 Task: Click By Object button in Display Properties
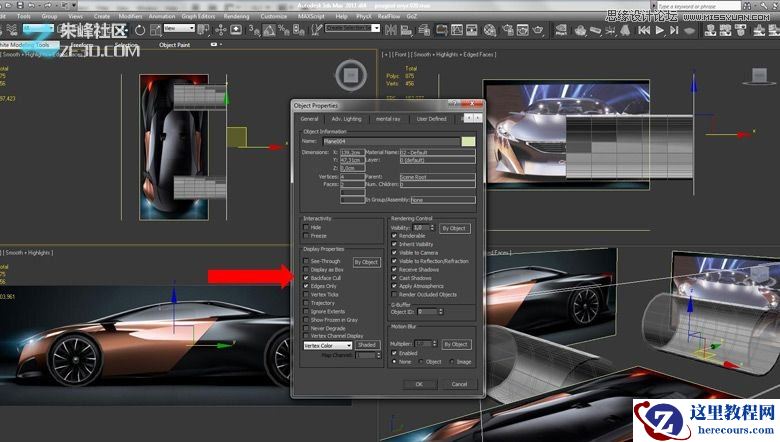(367, 262)
